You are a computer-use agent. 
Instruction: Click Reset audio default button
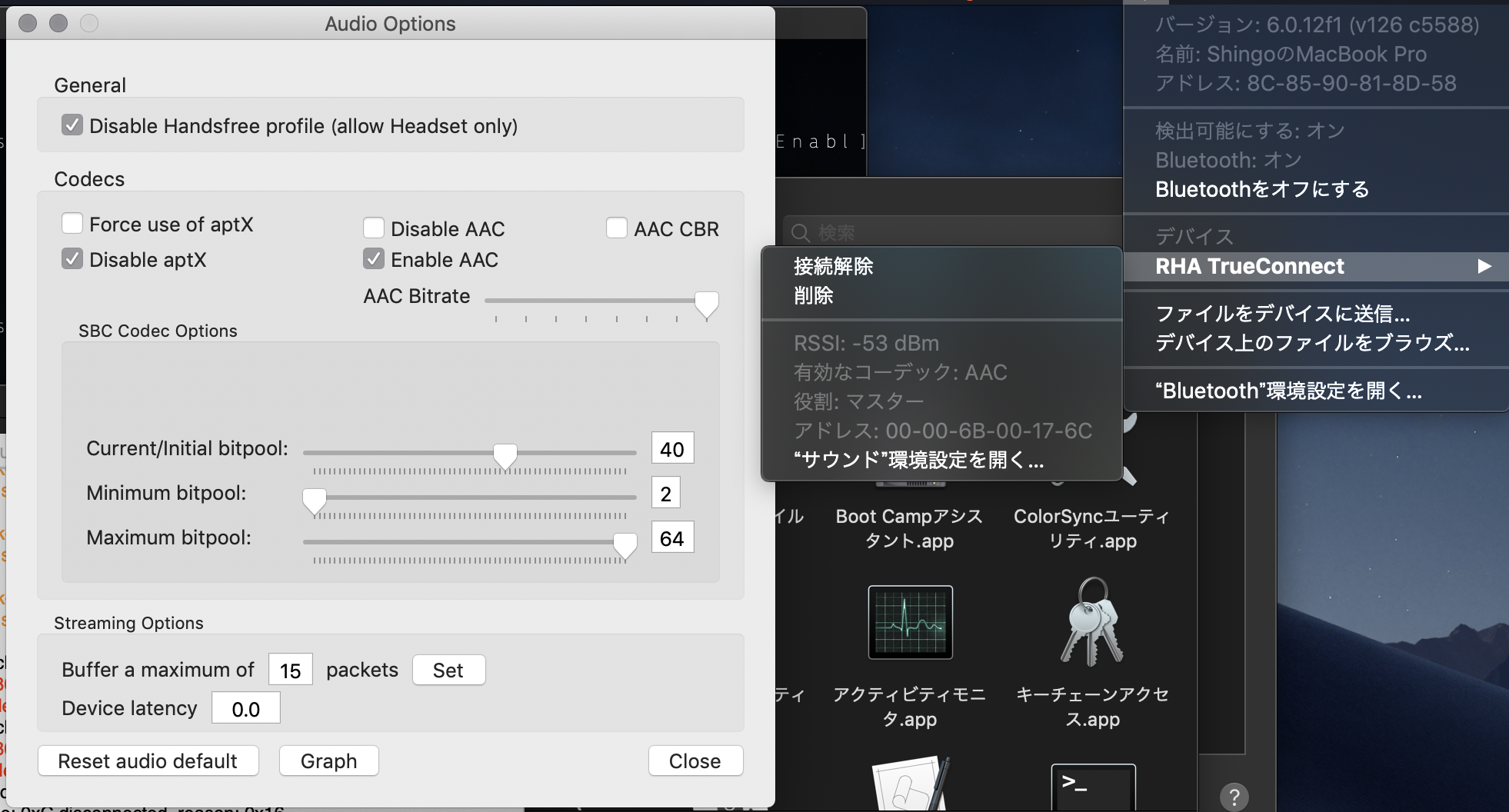[x=148, y=760]
